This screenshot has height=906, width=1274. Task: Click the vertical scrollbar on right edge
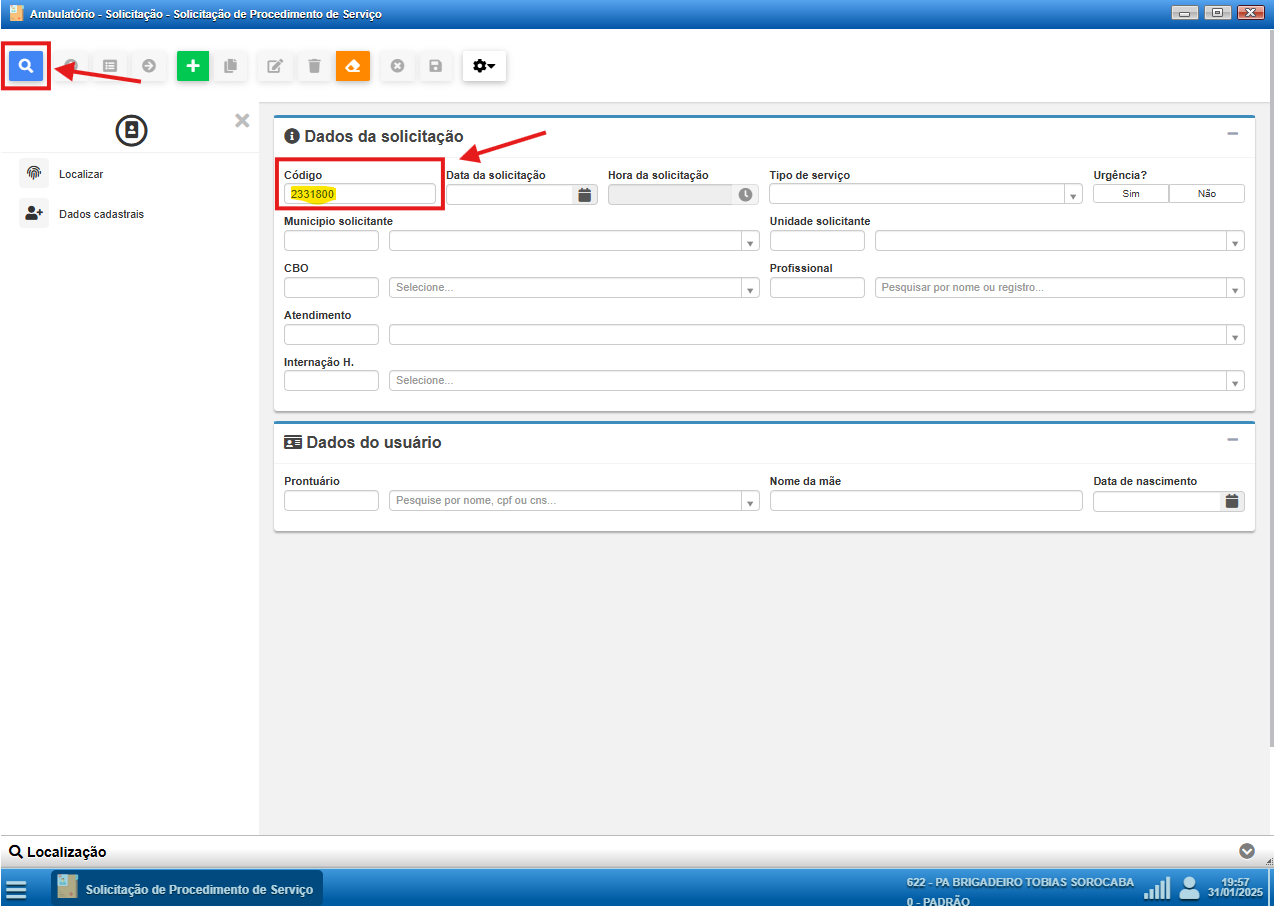tap(1270, 400)
